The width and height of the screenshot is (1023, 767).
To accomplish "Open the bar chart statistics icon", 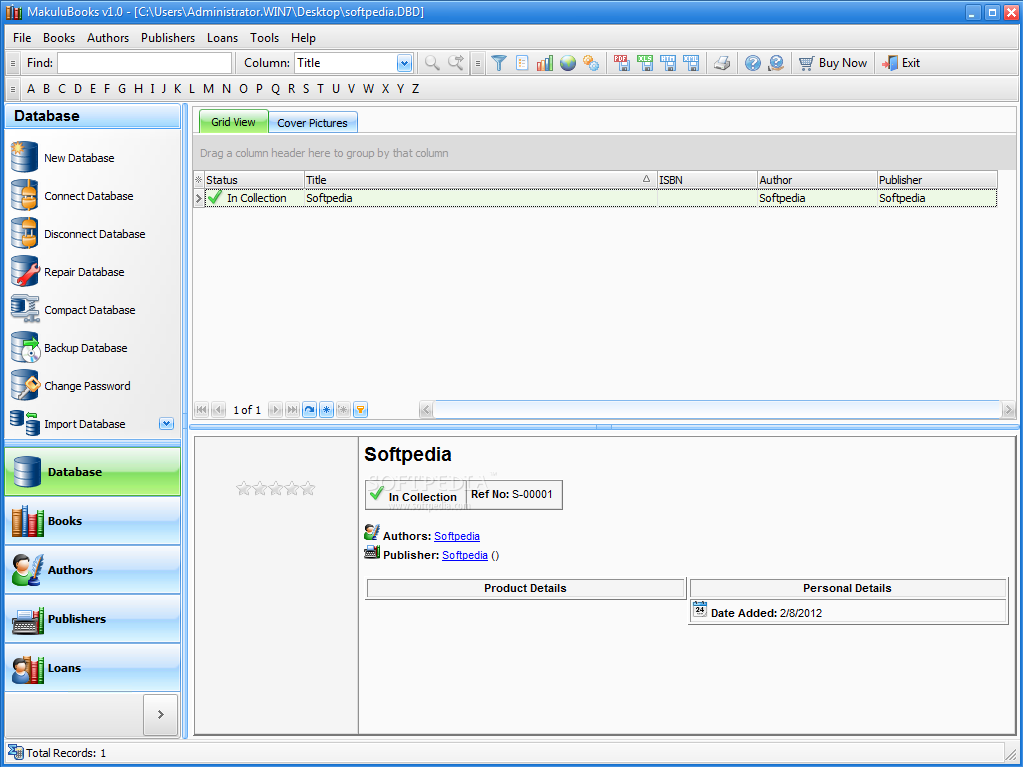I will (545, 63).
